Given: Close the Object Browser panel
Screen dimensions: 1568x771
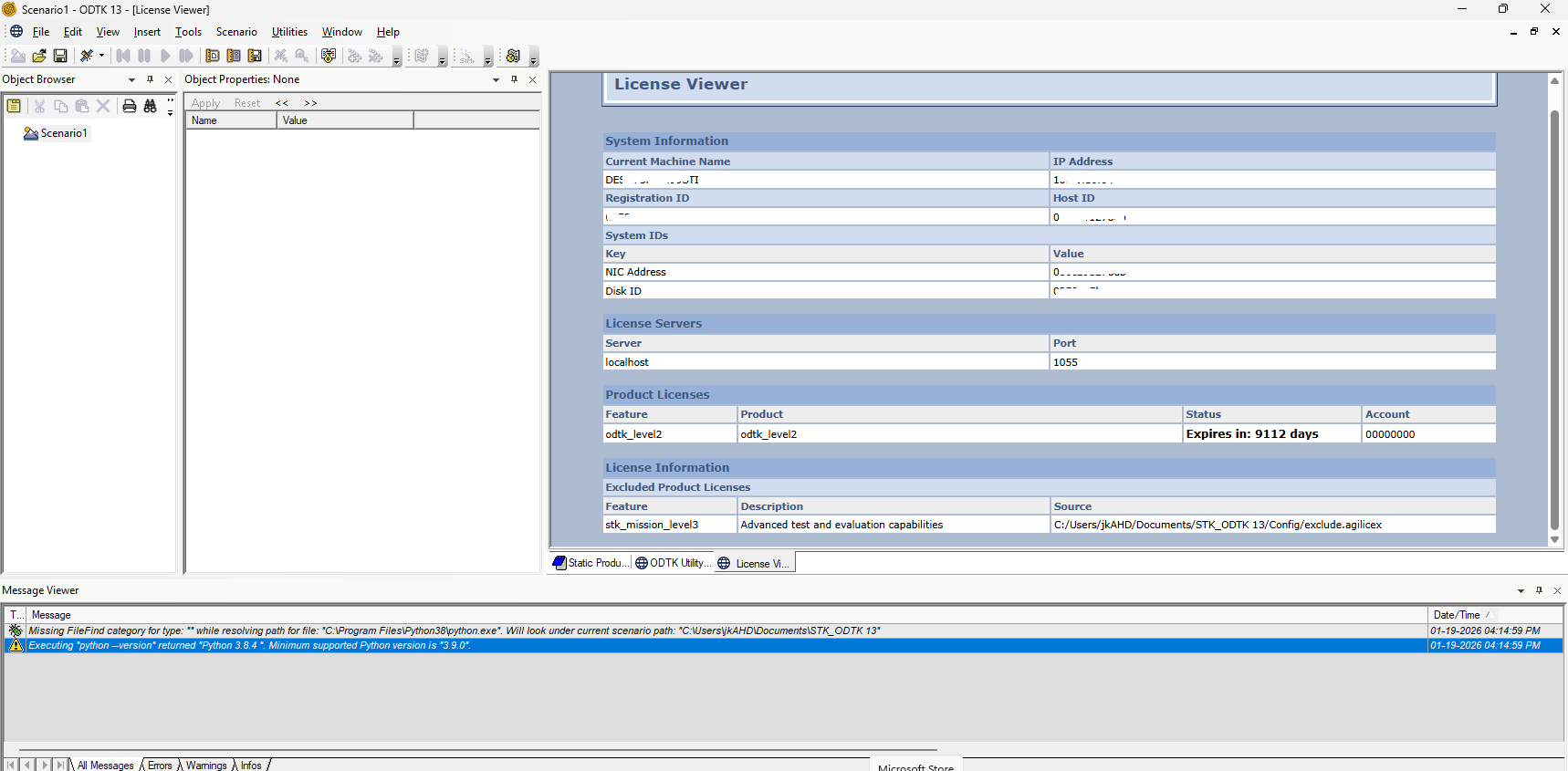Looking at the screenshot, I should [168, 79].
